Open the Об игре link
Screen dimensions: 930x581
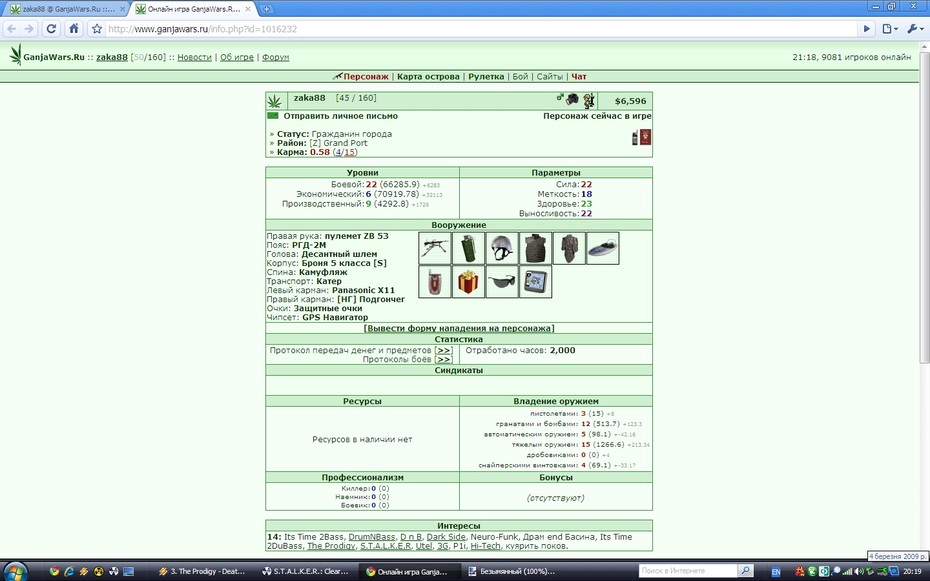[x=237, y=57]
